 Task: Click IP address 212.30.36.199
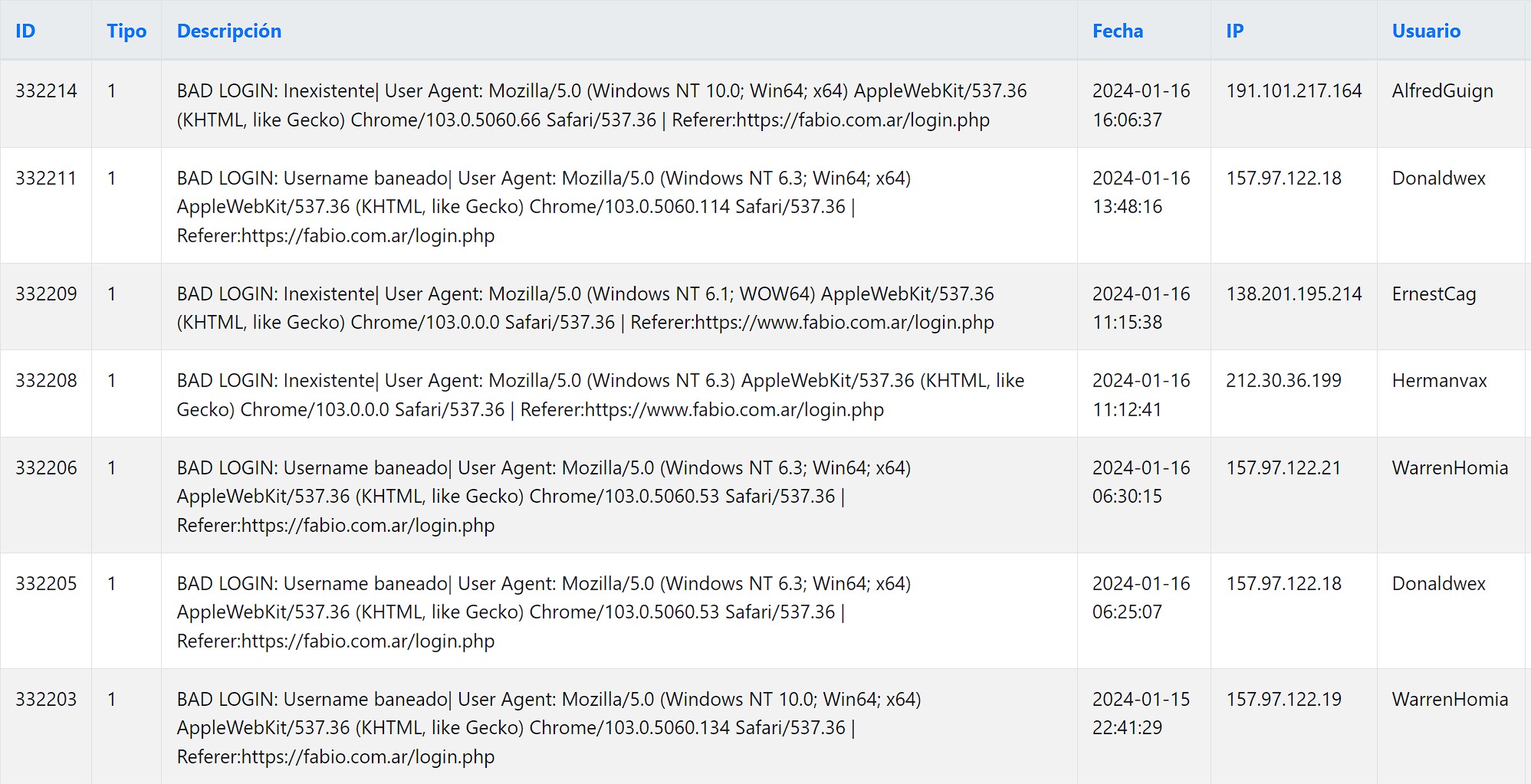[x=1284, y=380]
